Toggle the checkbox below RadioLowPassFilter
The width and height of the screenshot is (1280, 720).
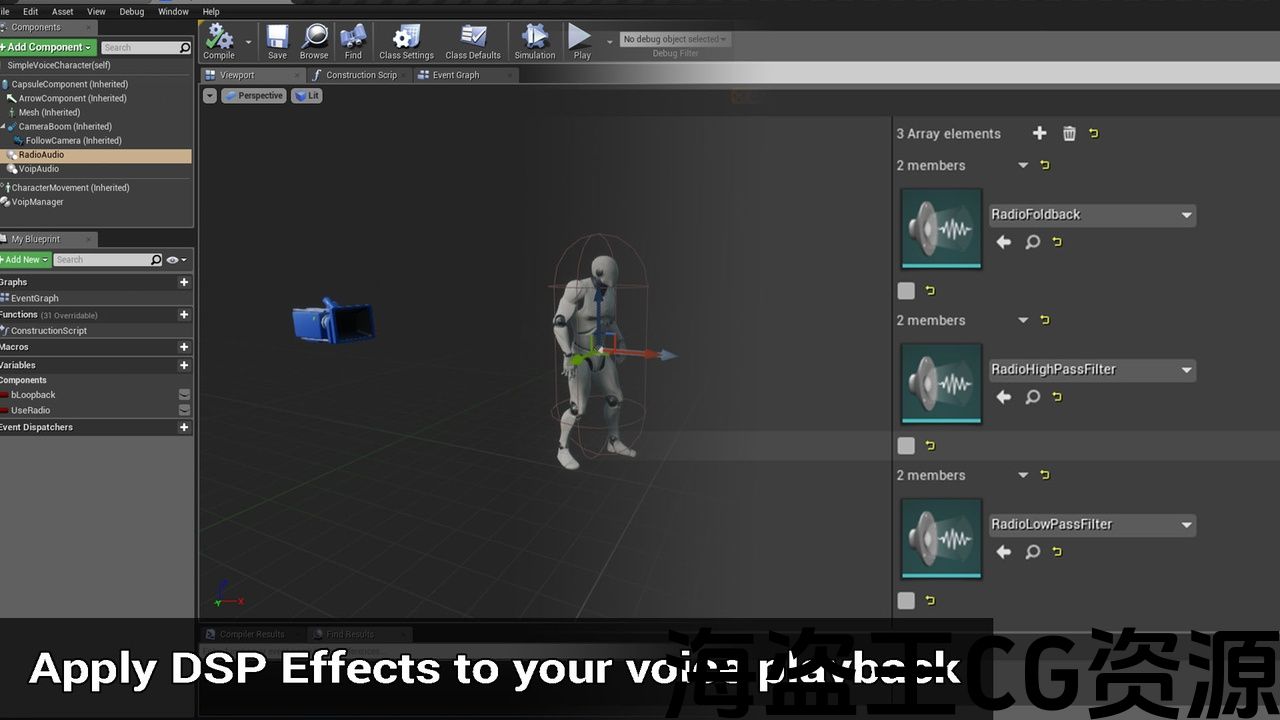pyautogui.click(x=906, y=601)
